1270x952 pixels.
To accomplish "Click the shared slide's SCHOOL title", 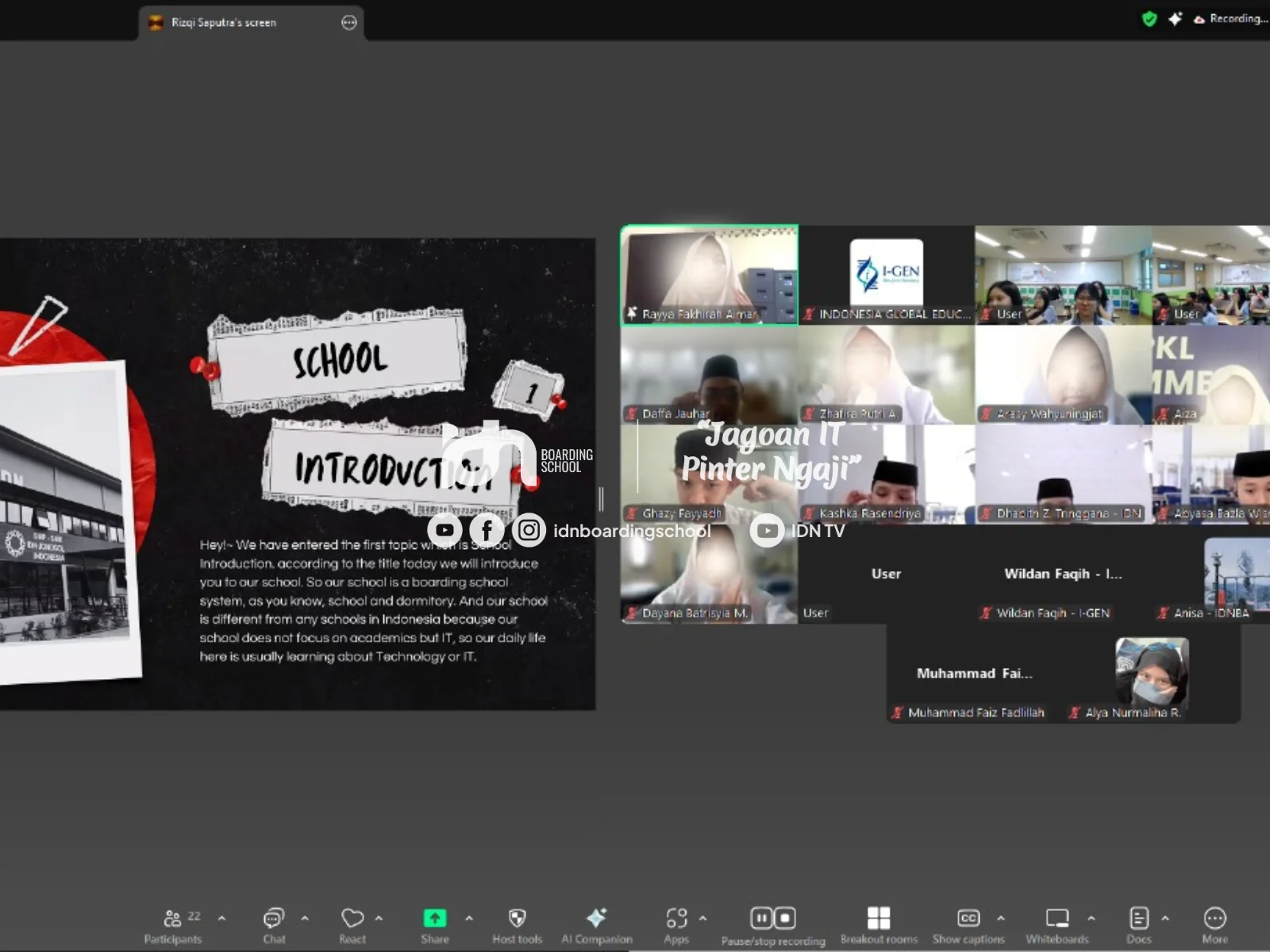I will 340,361.
